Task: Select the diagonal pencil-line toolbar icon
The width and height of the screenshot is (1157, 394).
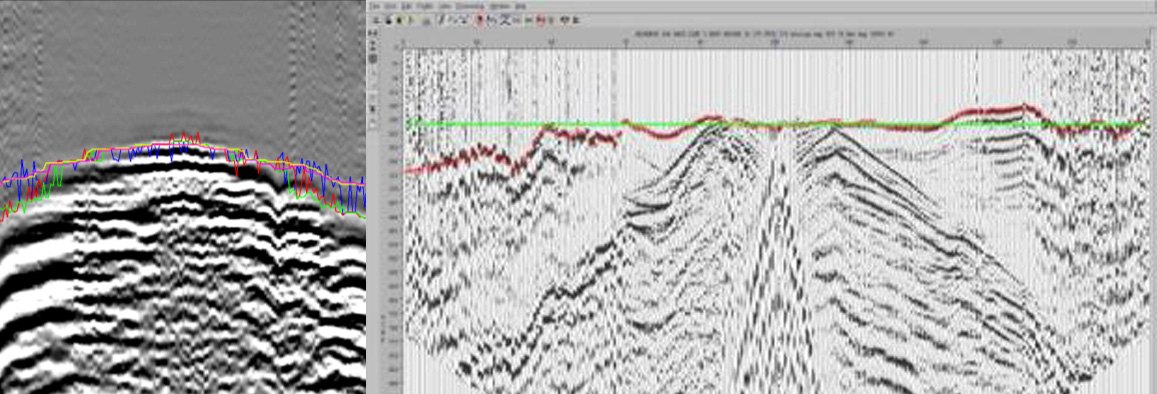Action: (441, 20)
